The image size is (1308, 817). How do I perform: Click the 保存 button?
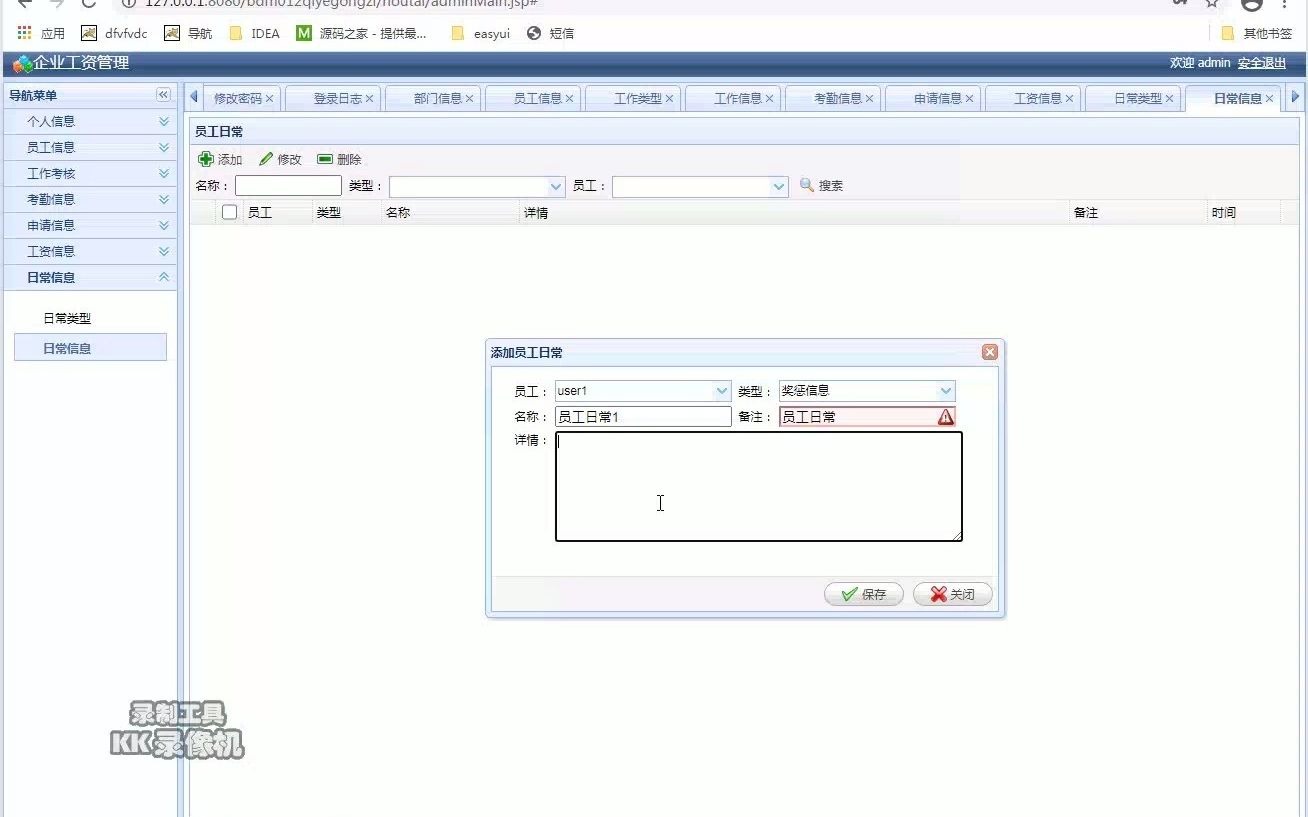click(x=864, y=594)
